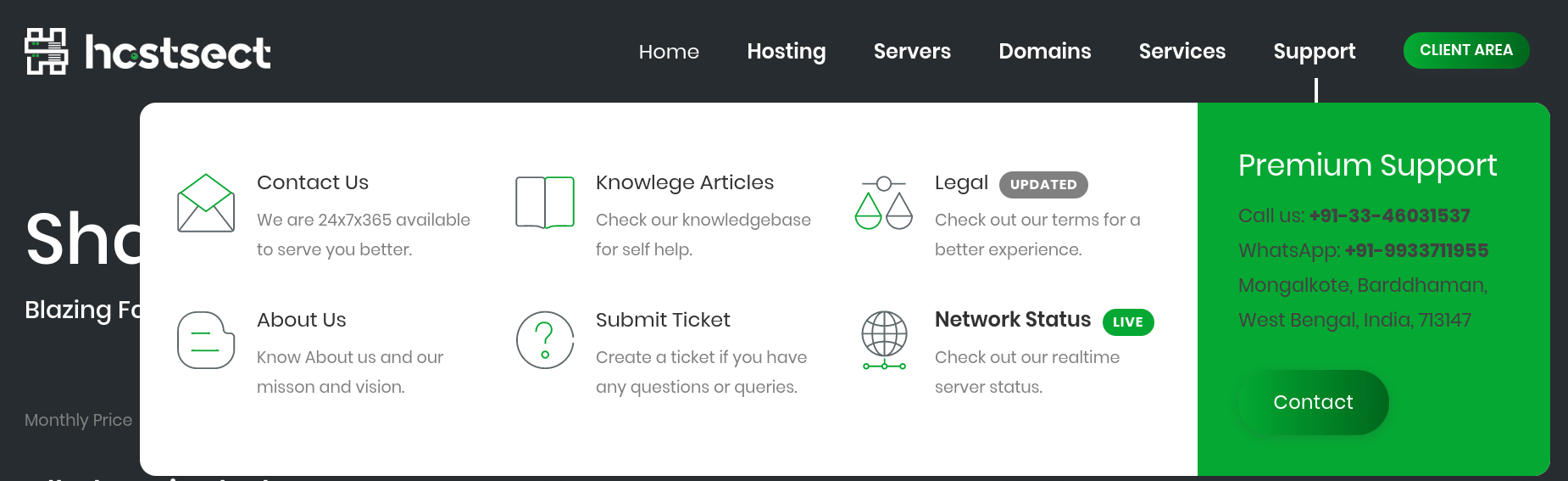
Task: Click the Network Status globe icon
Action: pyautogui.click(x=884, y=340)
